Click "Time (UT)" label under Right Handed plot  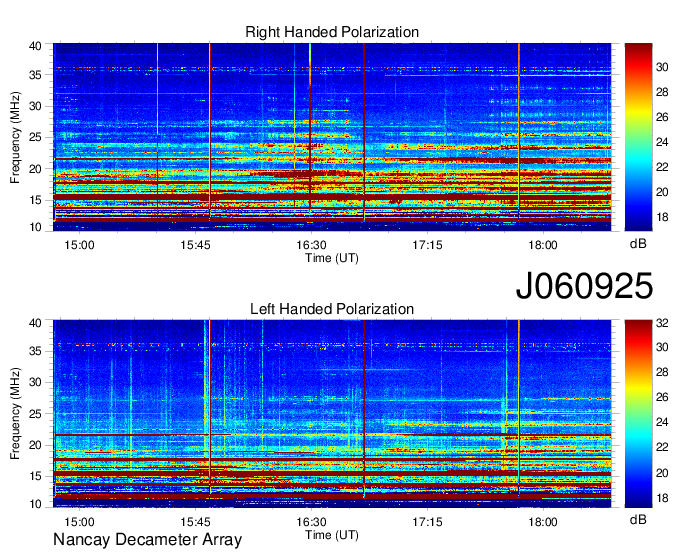point(332,258)
